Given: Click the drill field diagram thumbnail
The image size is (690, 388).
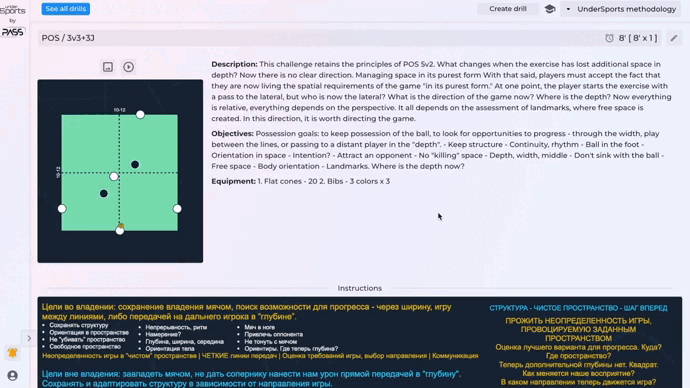Looking at the screenshot, I should [120, 171].
